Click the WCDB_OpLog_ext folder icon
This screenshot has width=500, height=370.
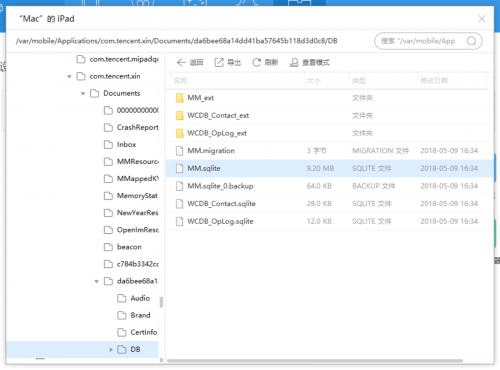click(x=180, y=133)
